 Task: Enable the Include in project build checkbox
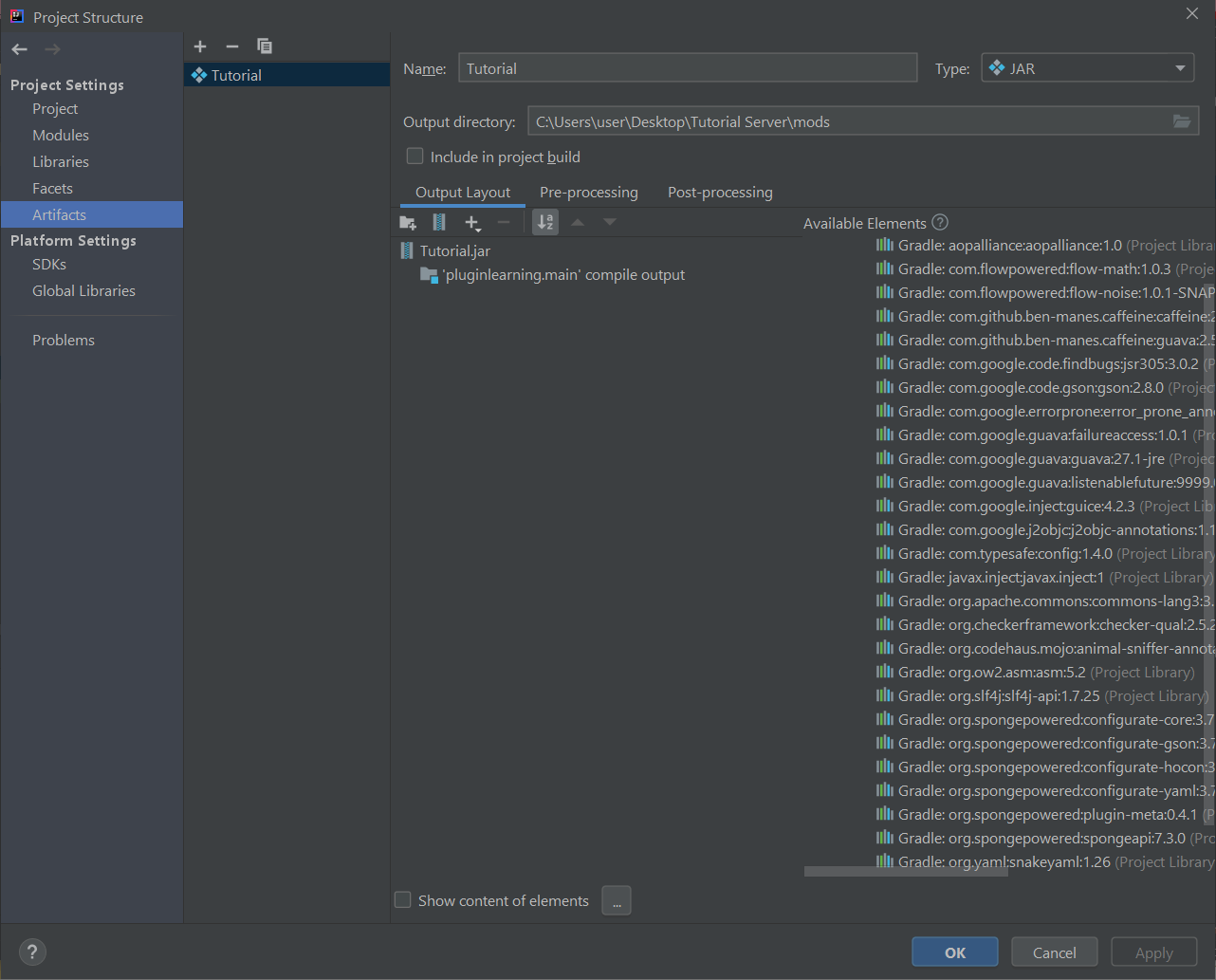tap(415, 156)
